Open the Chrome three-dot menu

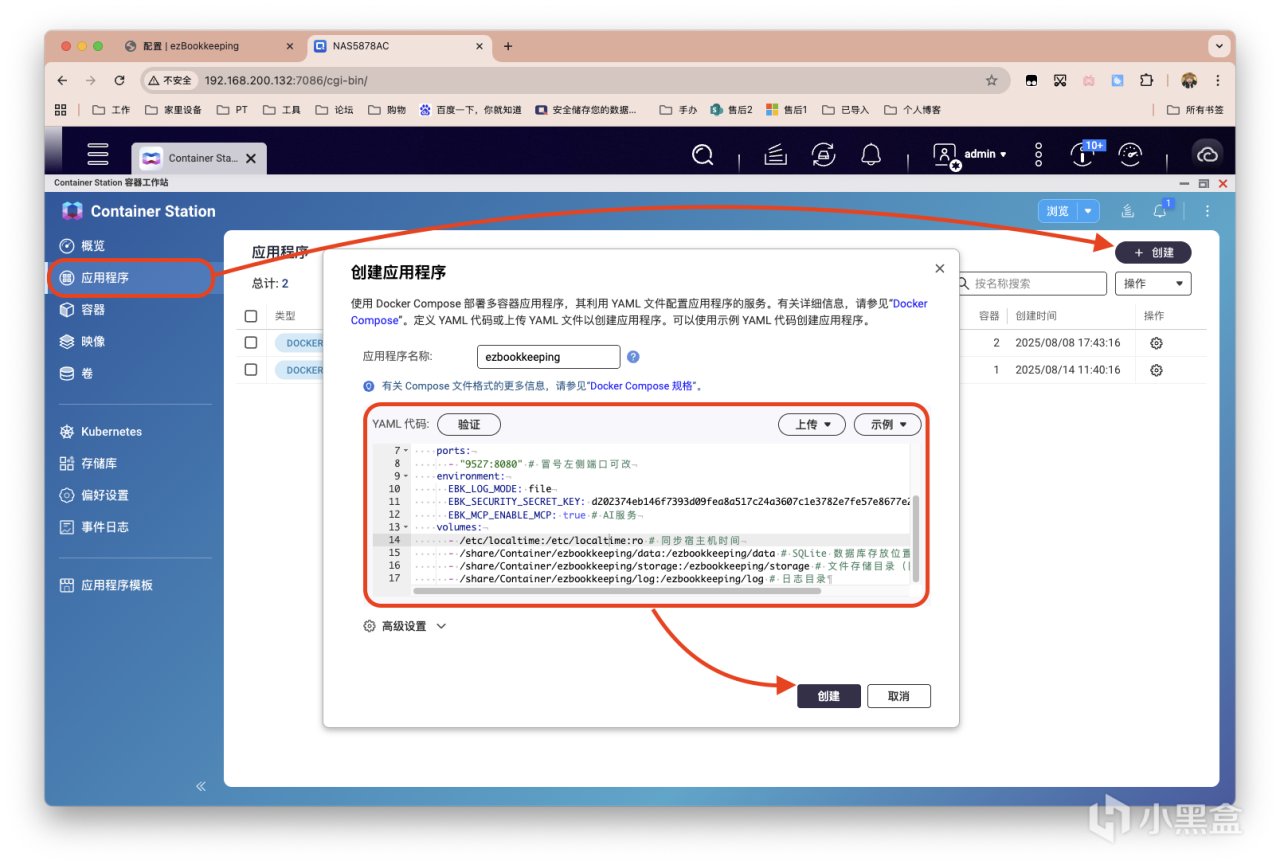(1217, 80)
